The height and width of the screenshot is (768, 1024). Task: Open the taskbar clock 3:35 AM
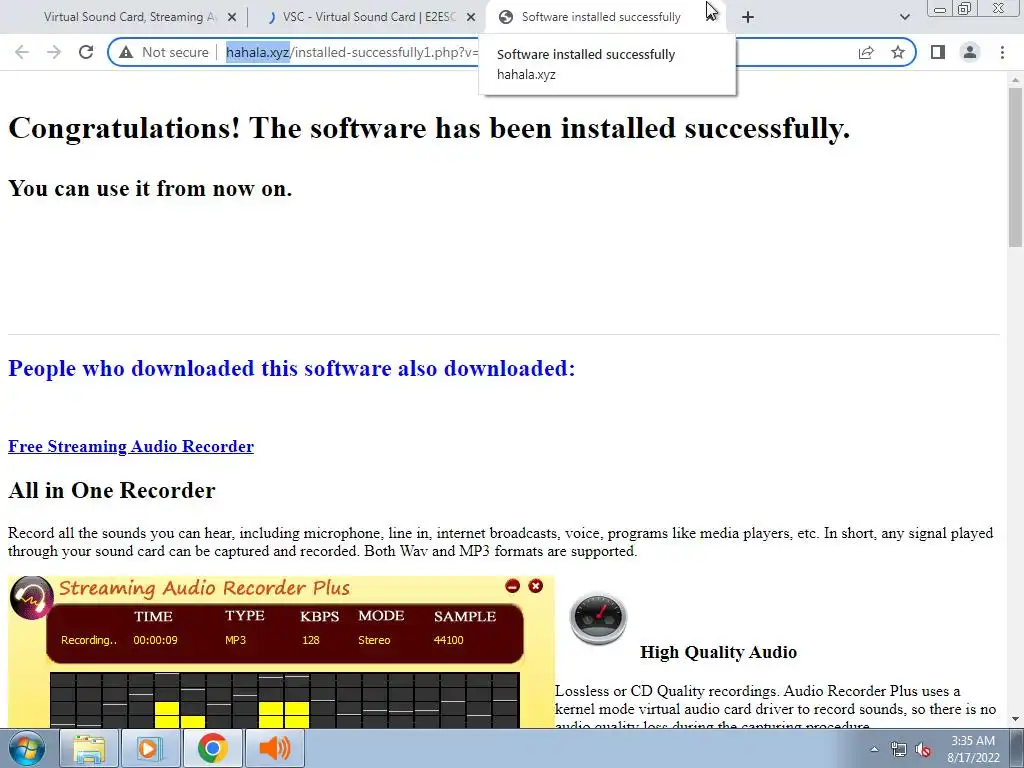973,749
